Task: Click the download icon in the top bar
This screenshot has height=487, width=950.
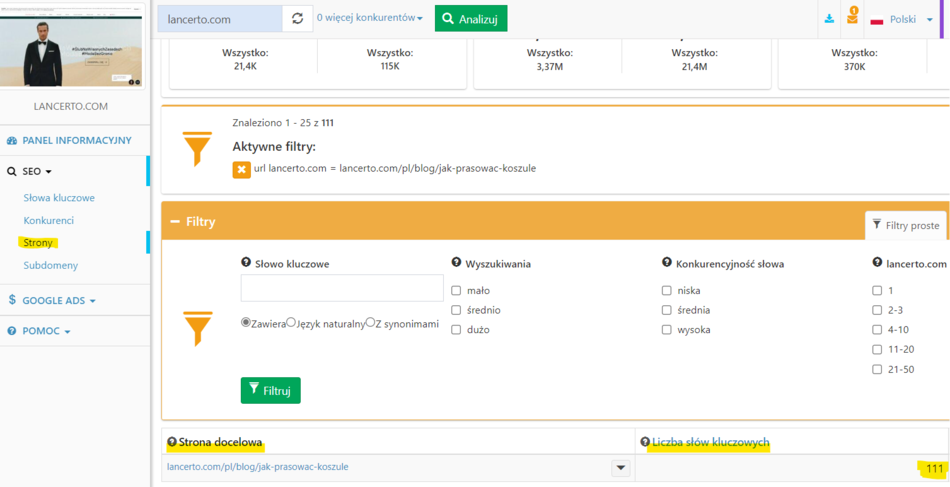Action: (829, 19)
